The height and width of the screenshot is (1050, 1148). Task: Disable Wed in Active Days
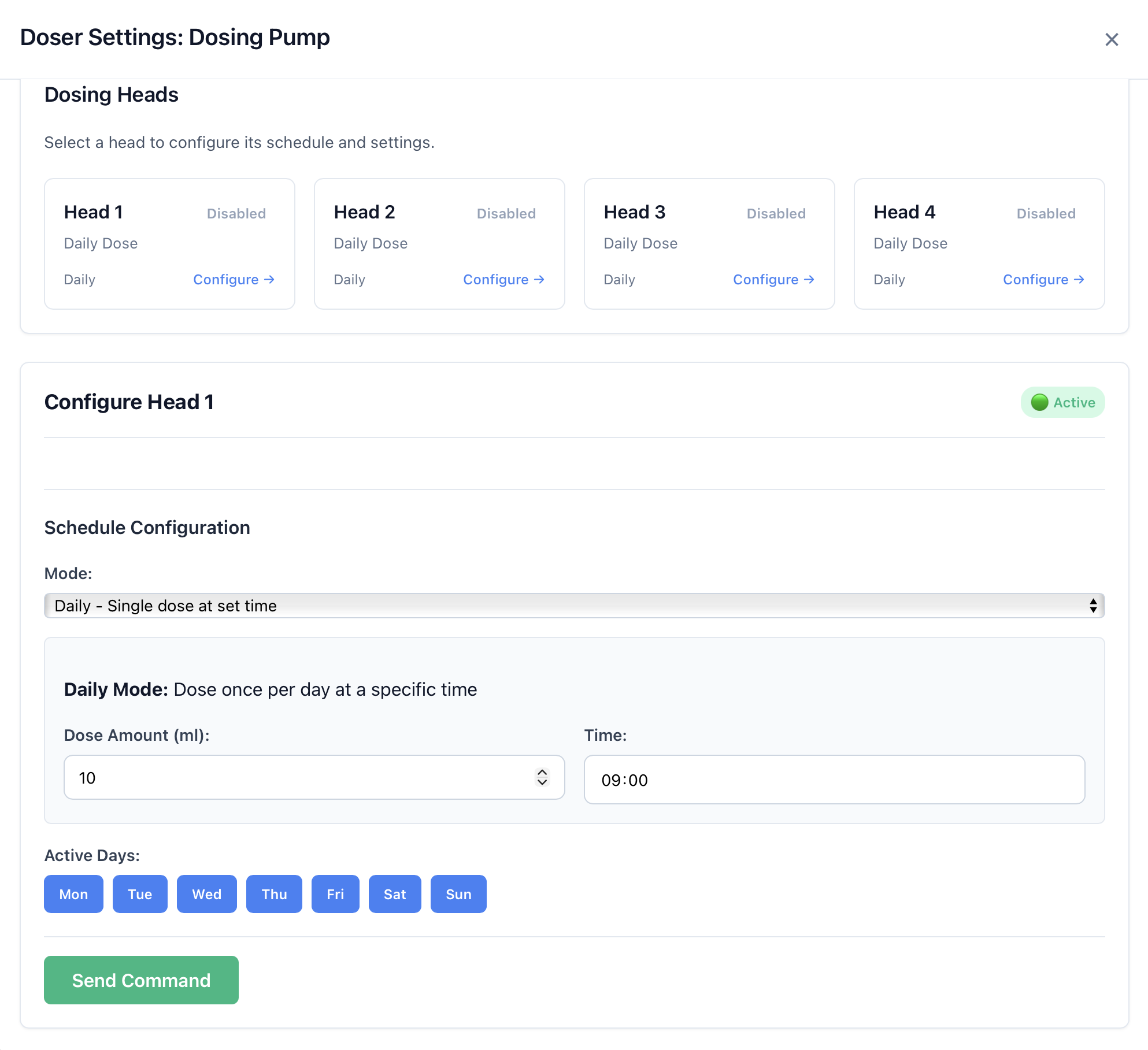206,894
